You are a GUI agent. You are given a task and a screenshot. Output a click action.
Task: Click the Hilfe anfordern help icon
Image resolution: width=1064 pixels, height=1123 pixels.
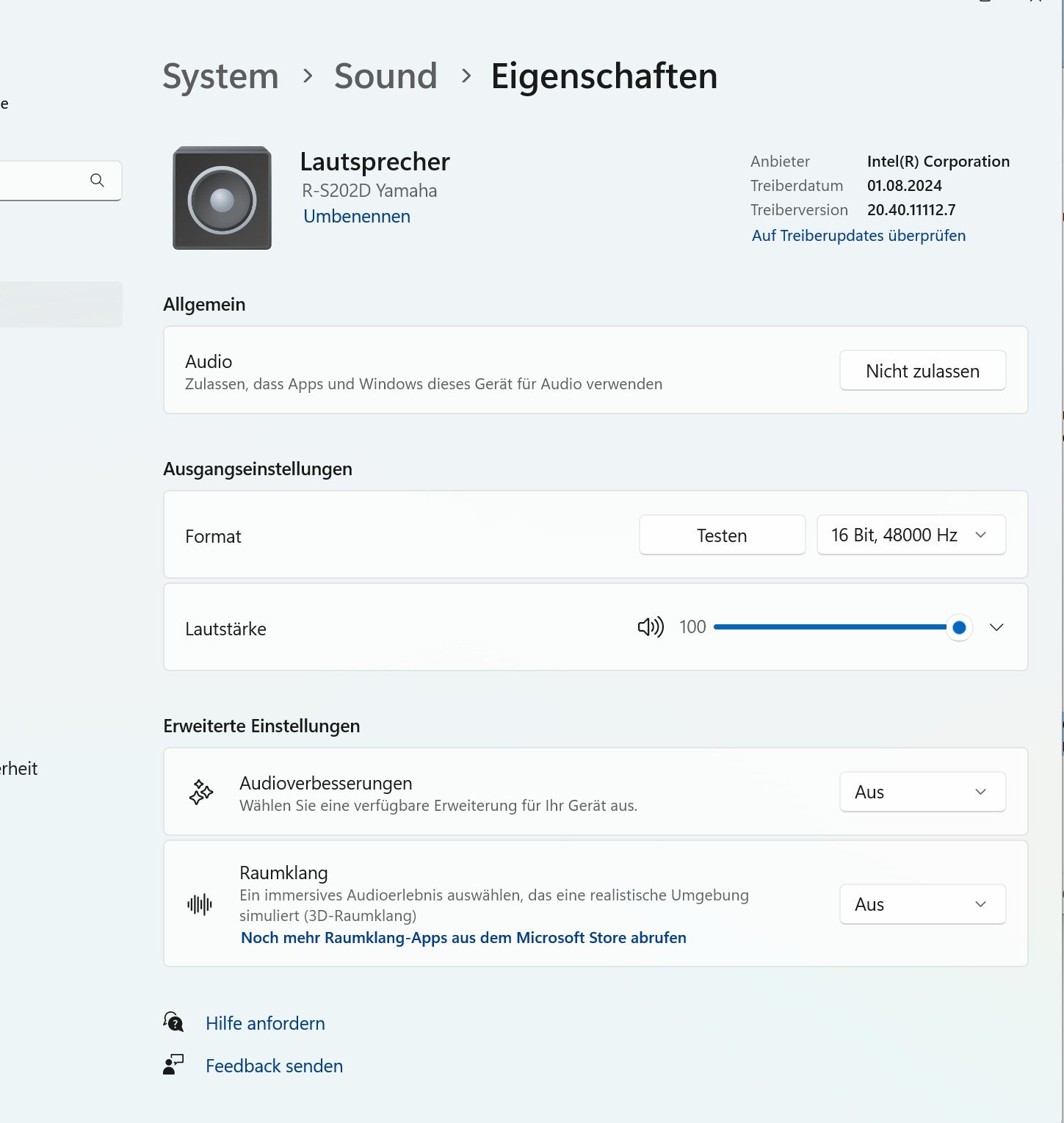(x=173, y=1022)
